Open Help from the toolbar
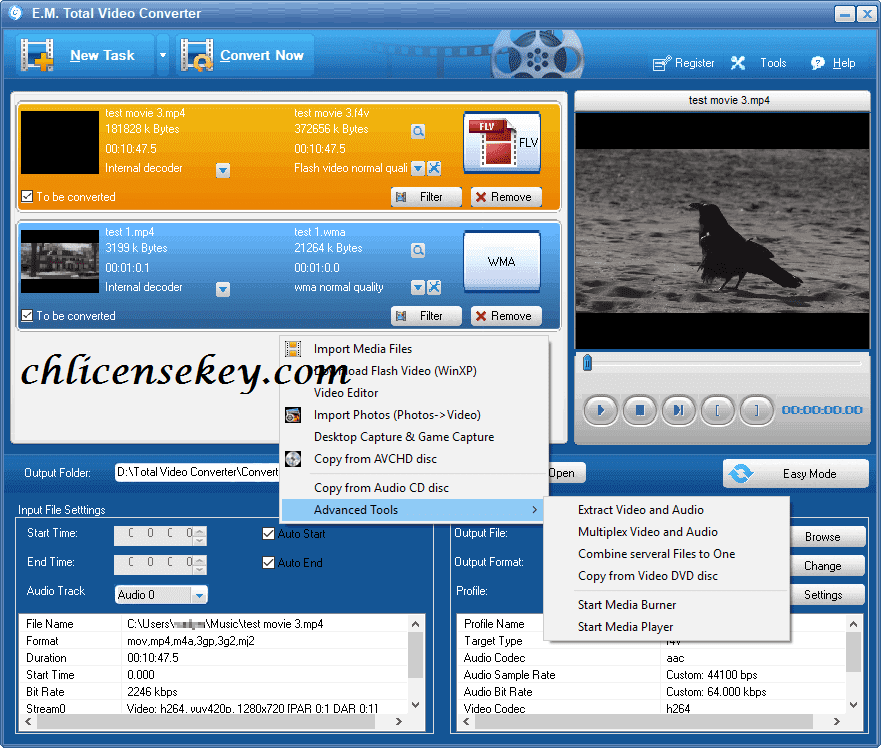Screen dimensions: 881x748 point(833,63)
